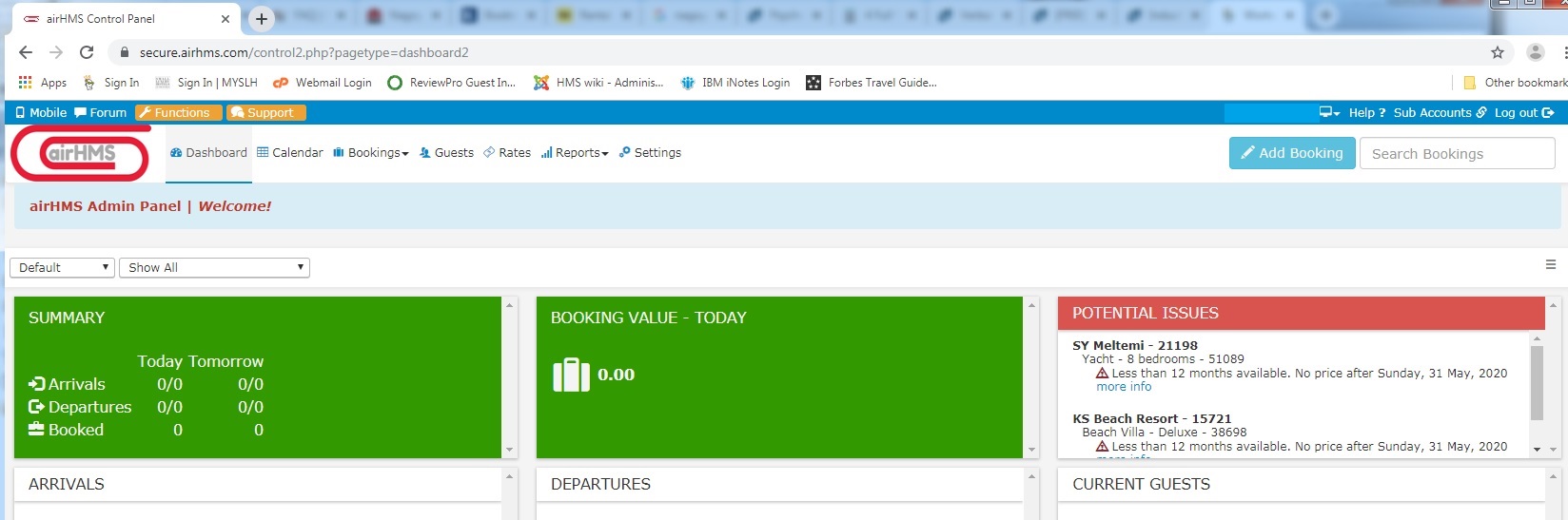This screenshot has height=520, width=1568.
Task: Log out of airHMS
Action: (1524, 112)
